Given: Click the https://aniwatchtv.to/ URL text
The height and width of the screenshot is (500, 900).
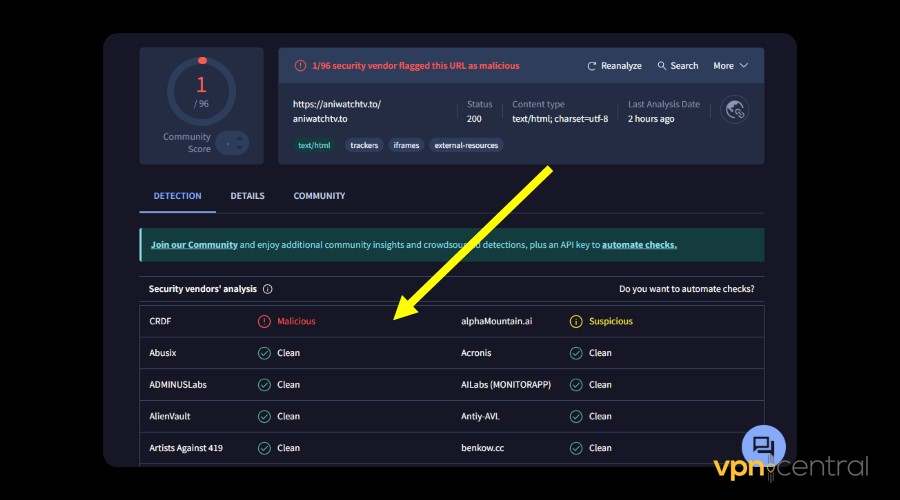Looking at the screenshot, I should pyautogui.click(x=337, y=104).
